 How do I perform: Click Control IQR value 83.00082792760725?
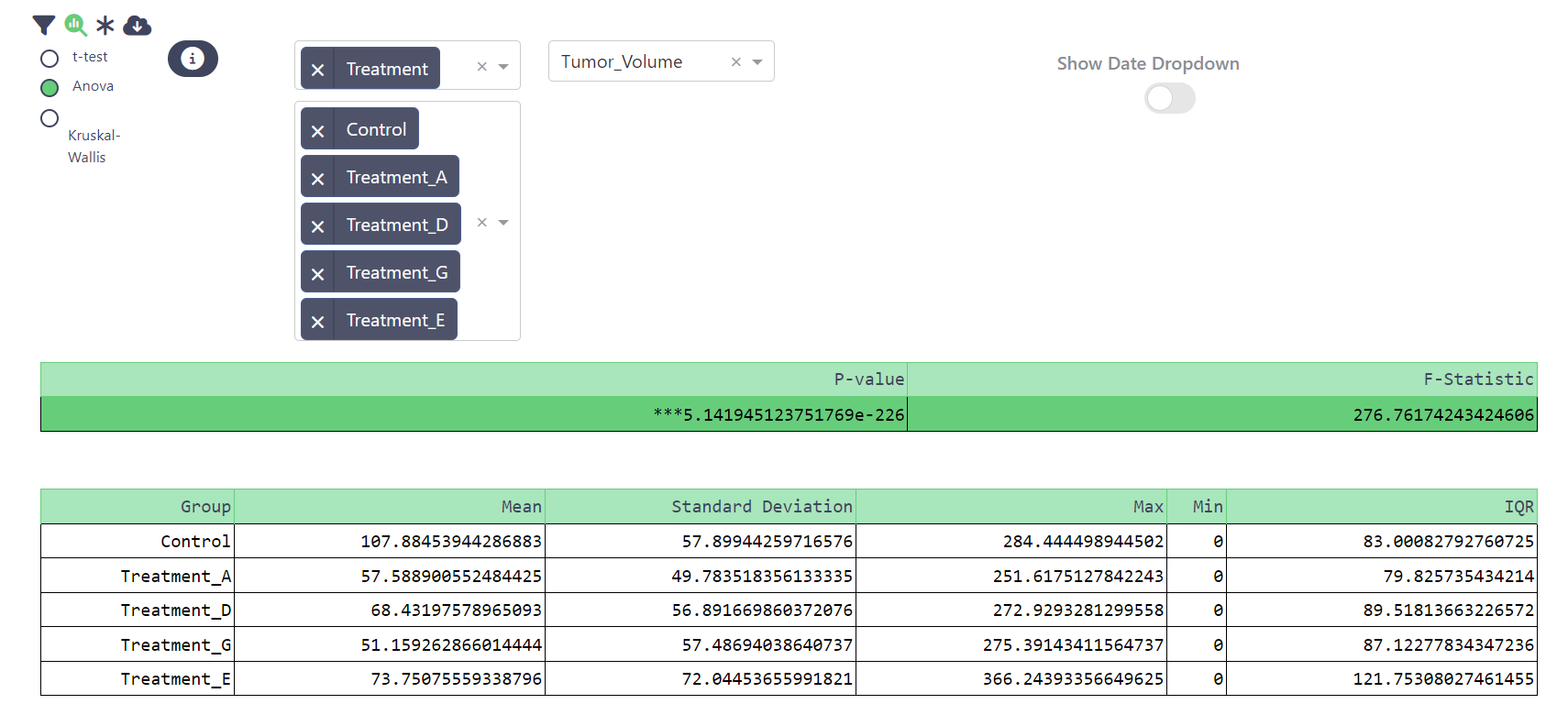point(1448,541)
